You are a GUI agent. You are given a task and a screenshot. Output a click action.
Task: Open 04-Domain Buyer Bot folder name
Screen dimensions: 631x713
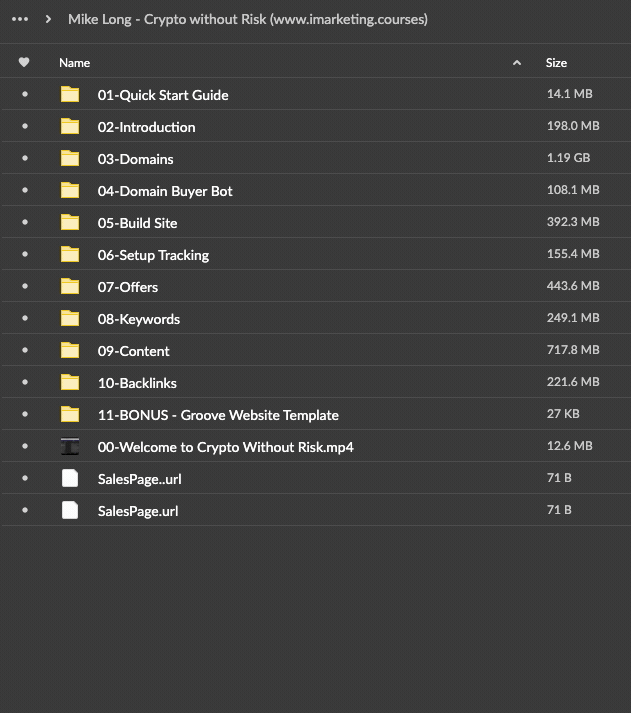tap(165, 191)
